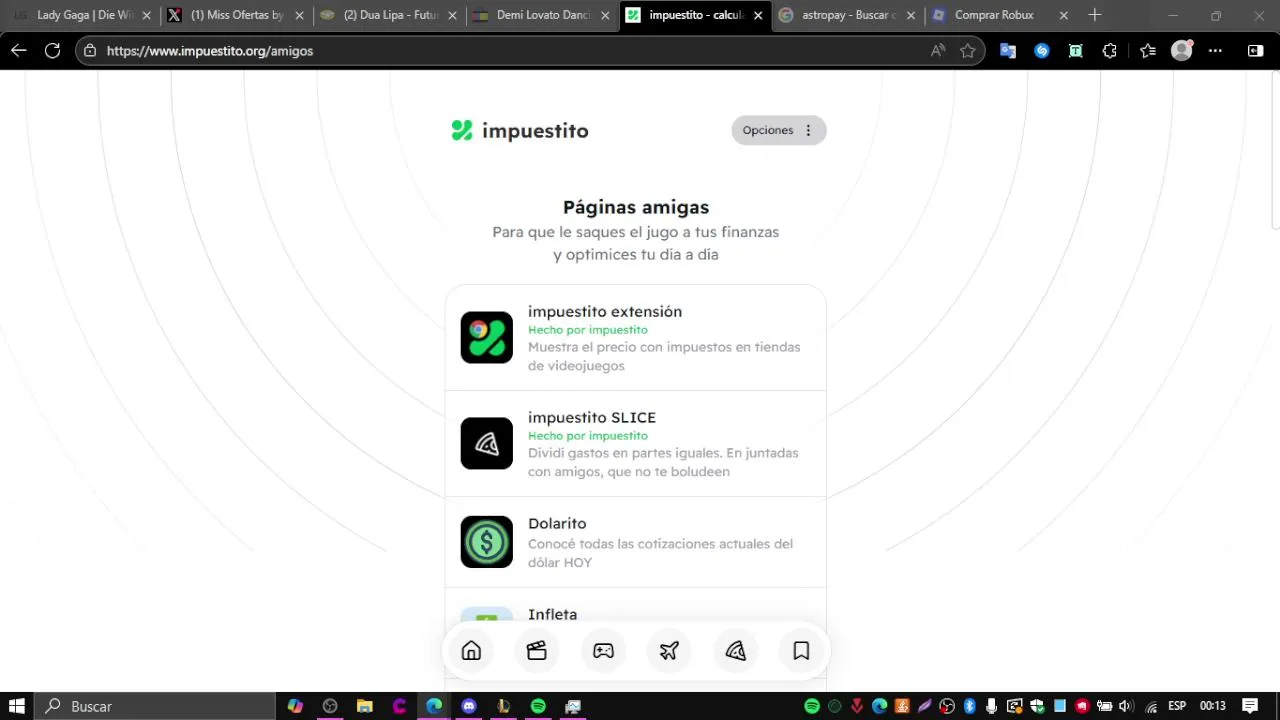Click the Dolarito dollar coin icon

pos(486,542)
